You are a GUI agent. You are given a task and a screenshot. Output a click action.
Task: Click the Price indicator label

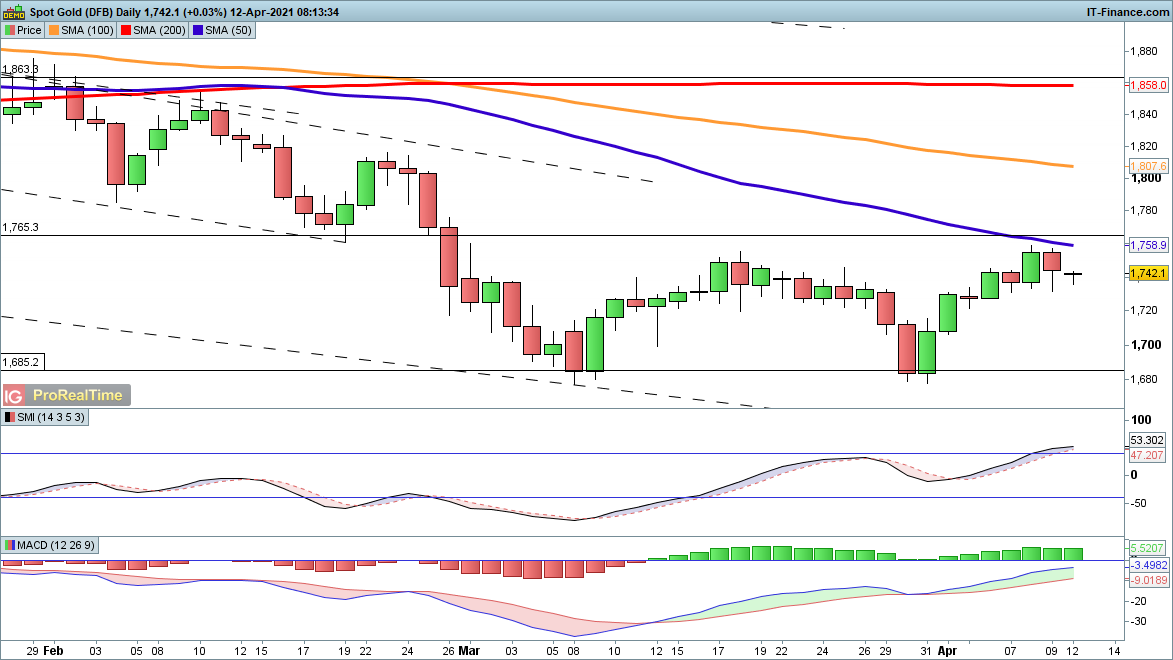point(29,30)
